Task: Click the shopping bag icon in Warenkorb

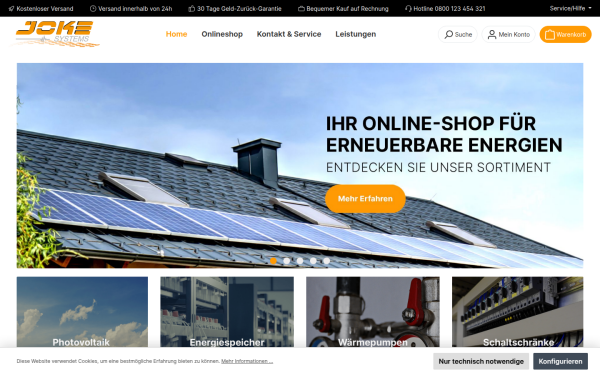Action: coord(549,34)
